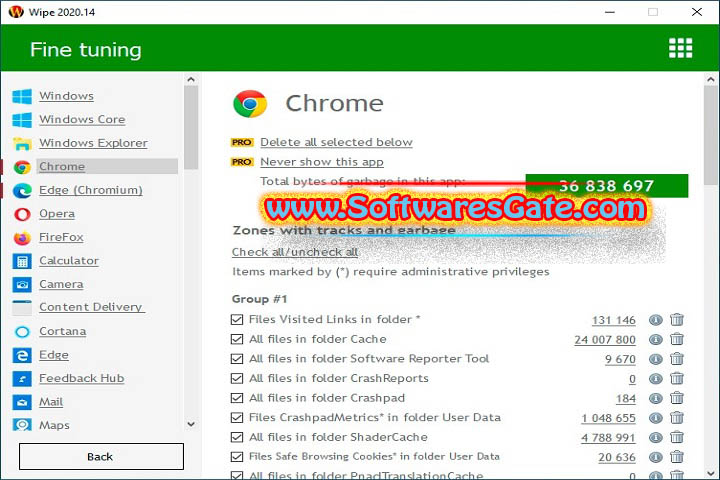Click the Calculator icon in sidebar
The width and height of the screenshot is (720, 480).
pyautogui.click(x=22, y=261)
